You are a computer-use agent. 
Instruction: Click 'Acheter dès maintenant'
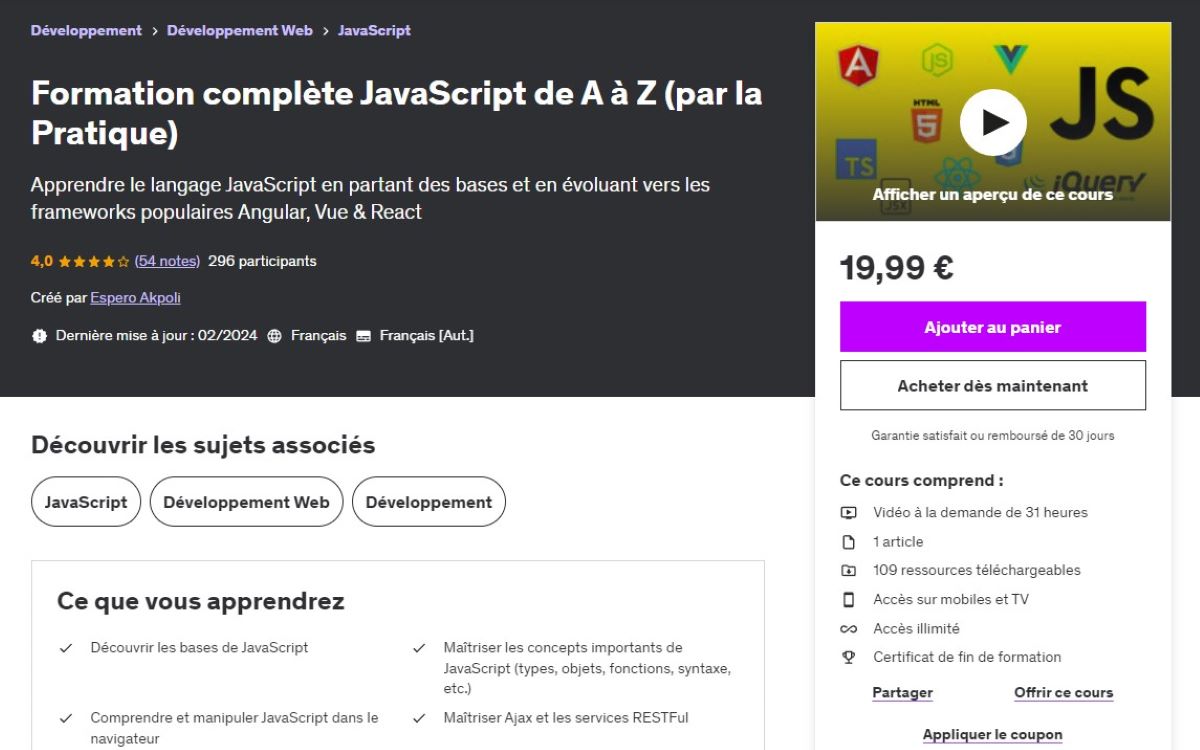(x=993, y=385)
